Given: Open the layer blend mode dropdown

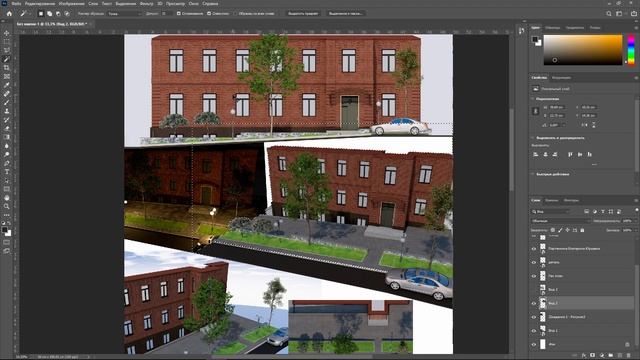Looking at the screenshot, I should point(560,221).
